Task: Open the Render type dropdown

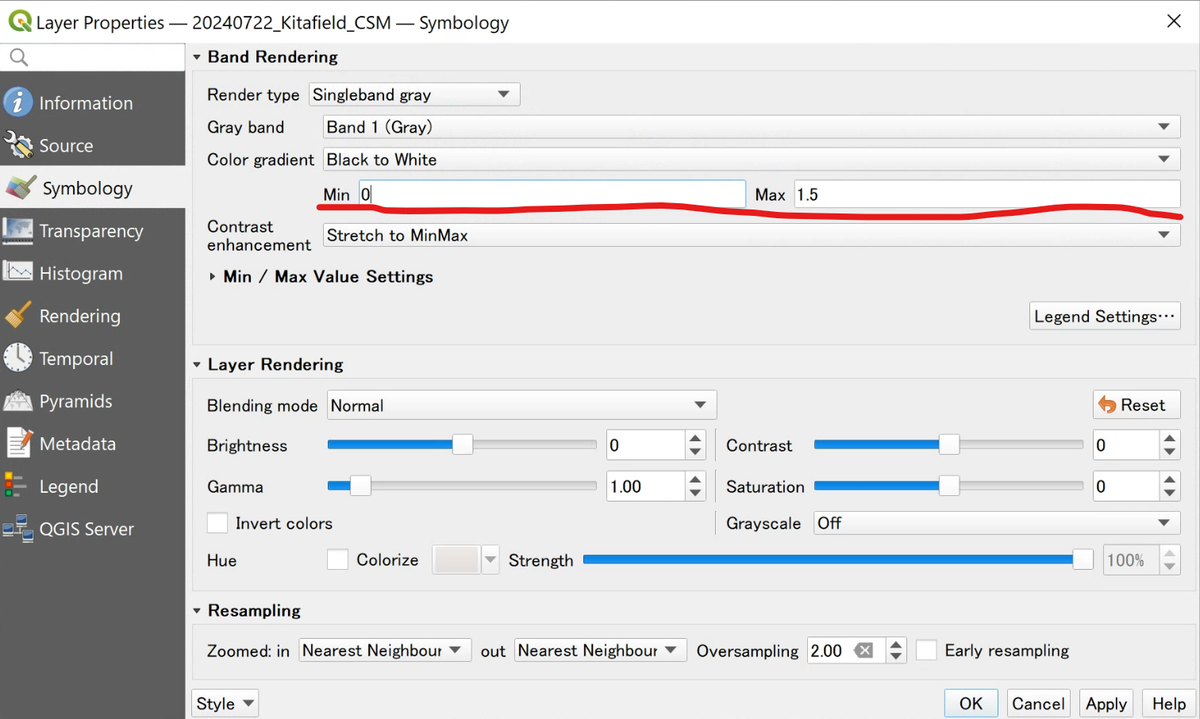Action: pyautogui.click(x=414, y=95)
